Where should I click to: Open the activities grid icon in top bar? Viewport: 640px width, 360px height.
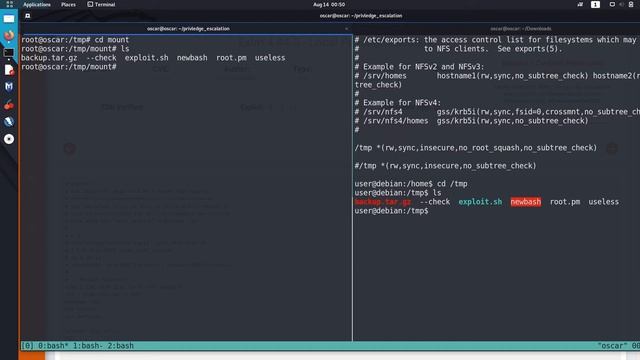point(9,4)
